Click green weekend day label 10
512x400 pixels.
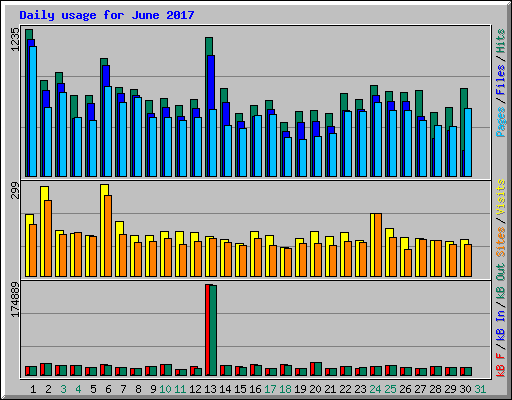pyautogui.click(x=165, y=389)
